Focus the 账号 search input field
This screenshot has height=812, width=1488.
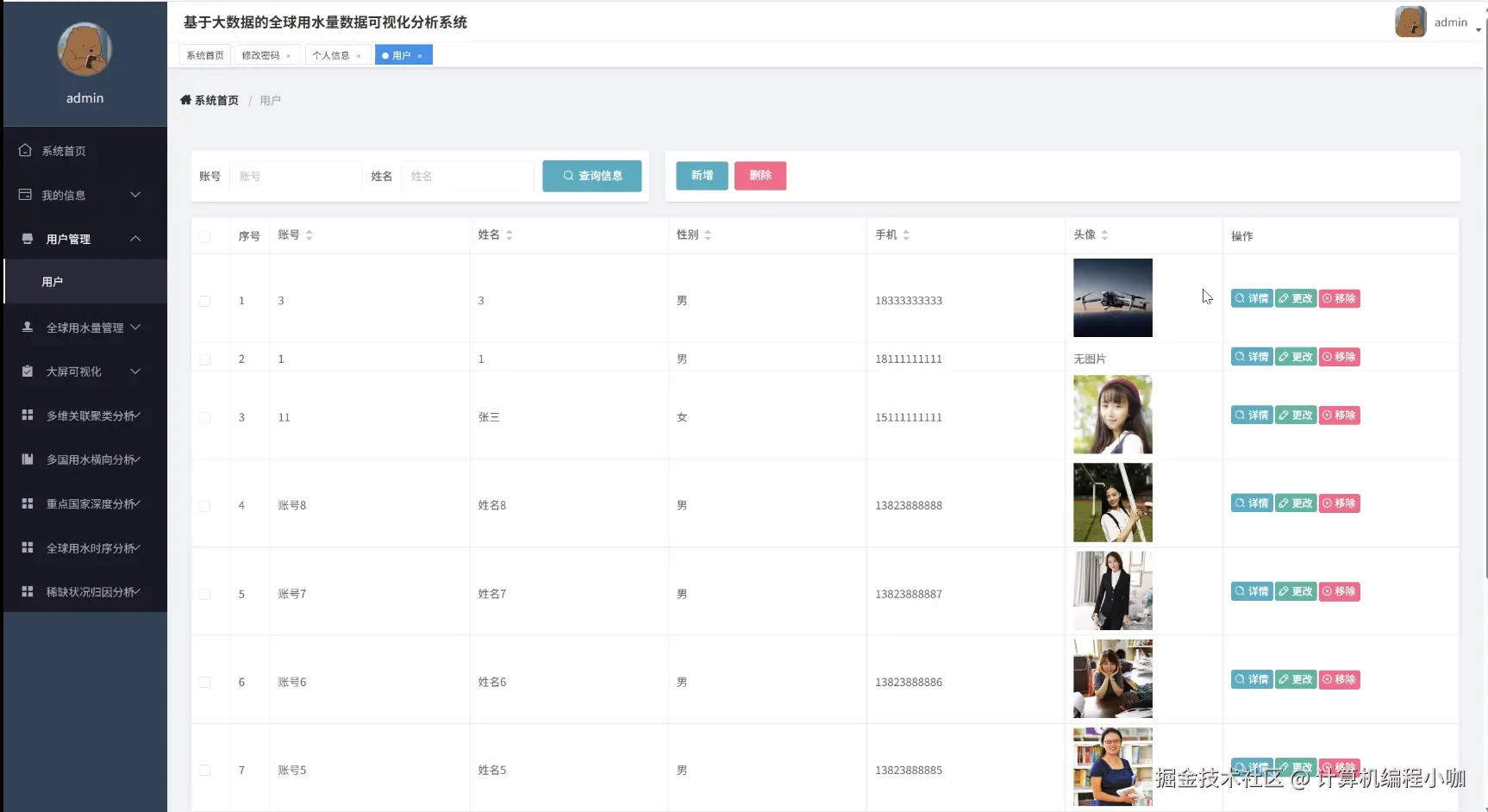pos(296,176)
